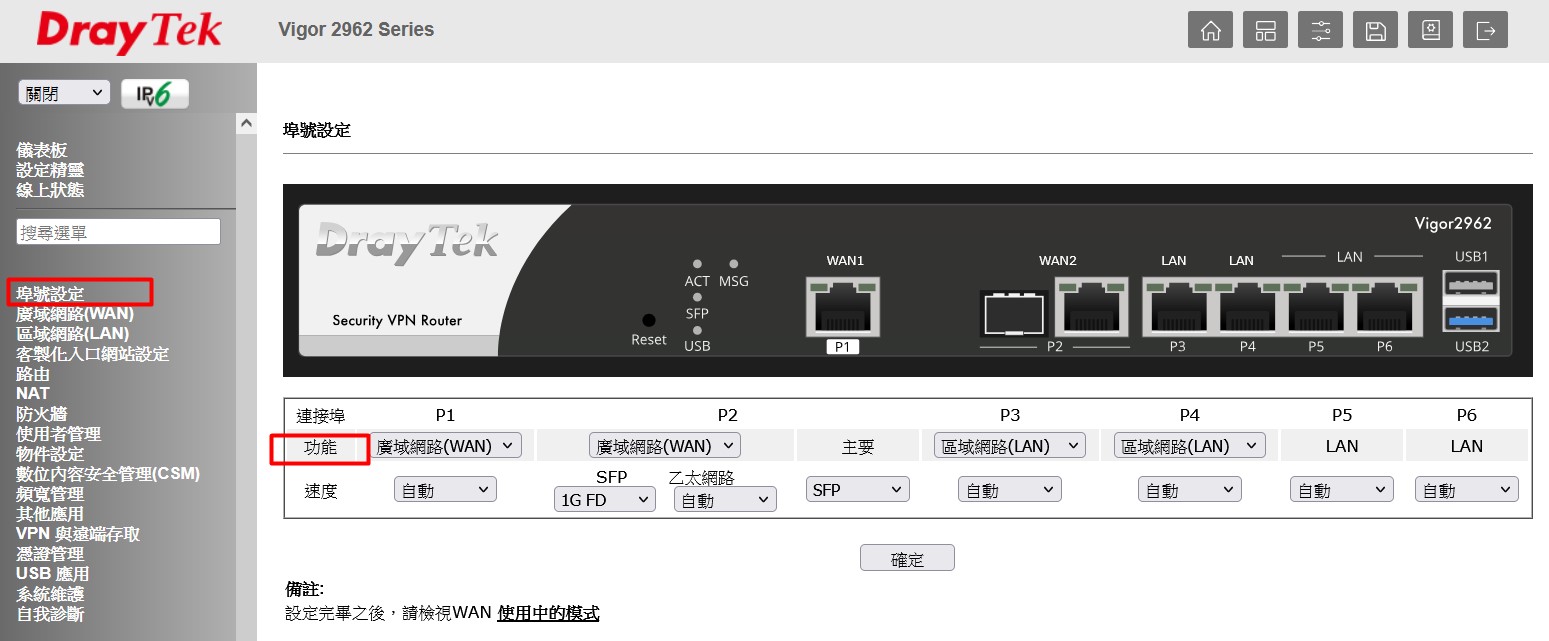Screen dimensions: 1549x641
Task: Click the 確定 button
Action: point(907,559)
